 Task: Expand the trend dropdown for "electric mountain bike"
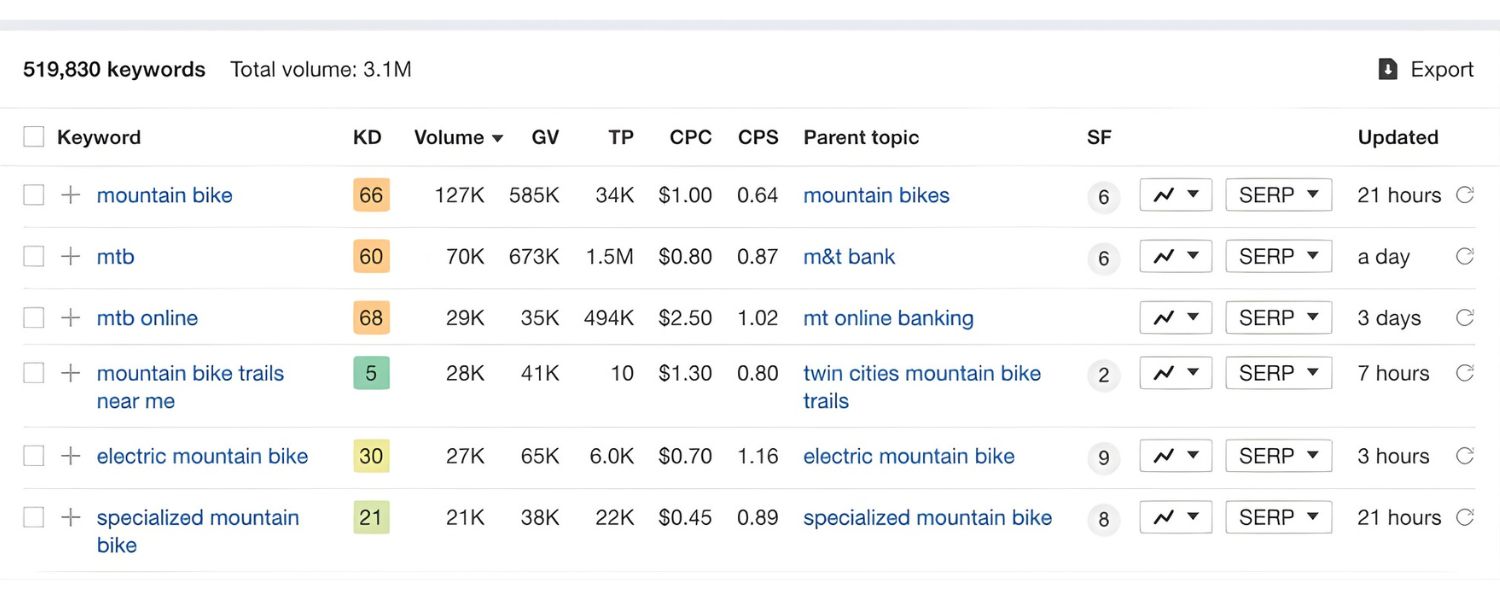click(1175, 456)
